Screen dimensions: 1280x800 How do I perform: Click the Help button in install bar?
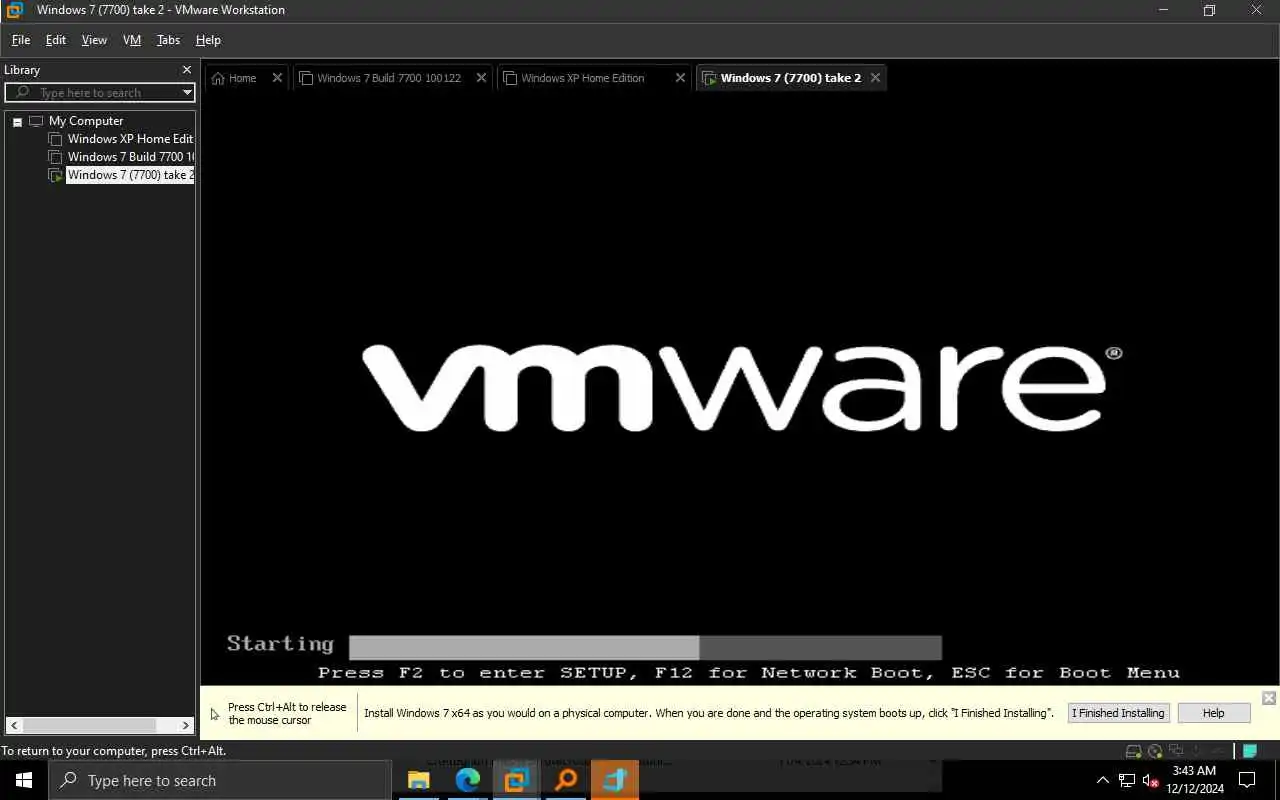[x=1213, y=713]
